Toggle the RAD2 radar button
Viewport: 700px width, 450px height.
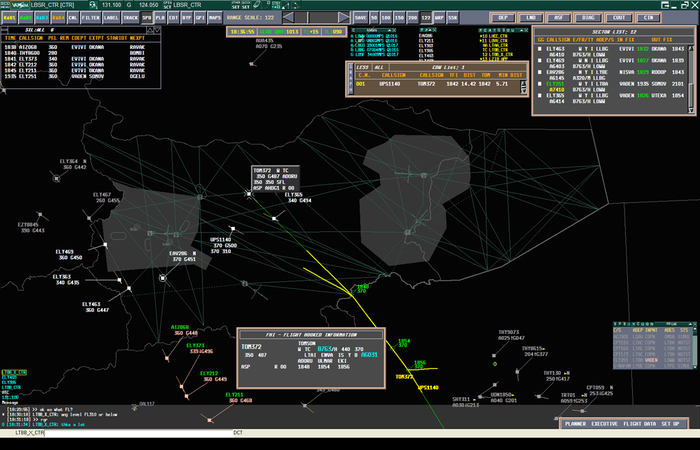tap(25, 18)
